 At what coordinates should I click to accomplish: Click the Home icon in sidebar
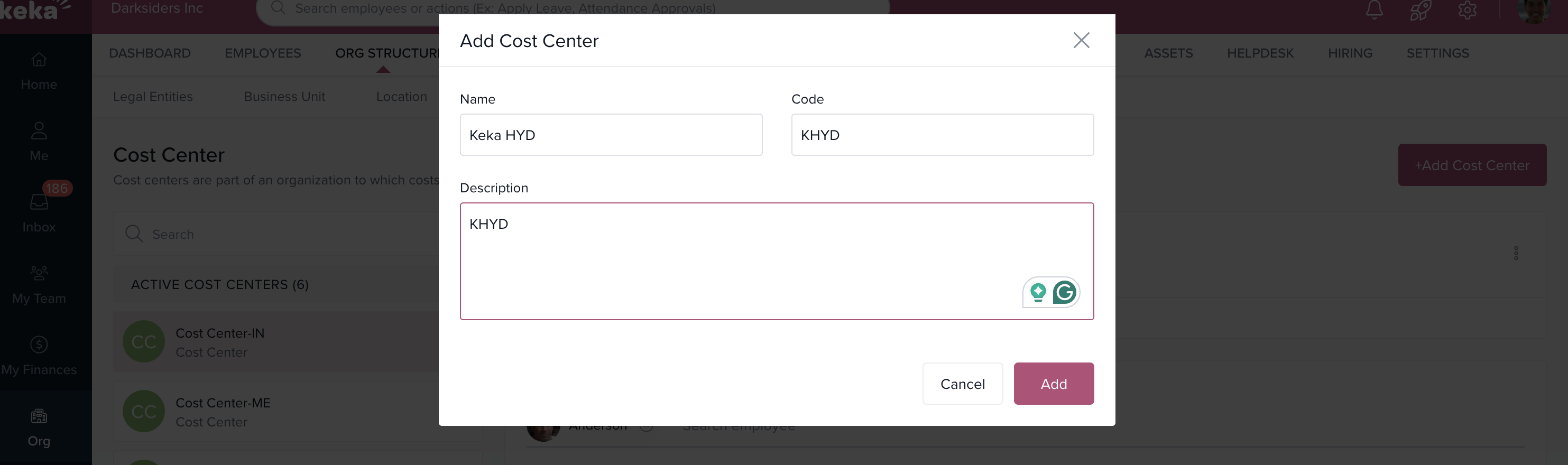tap(39, 60)
